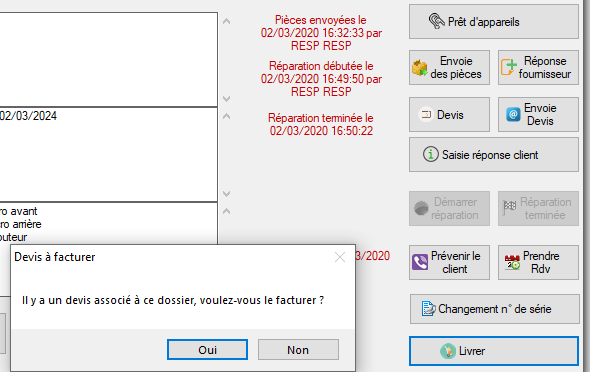Image resolution: width=590 pixels, height=372 pixels.
Task: Click the Devis button icon
Action: click(x=426, y=114)
